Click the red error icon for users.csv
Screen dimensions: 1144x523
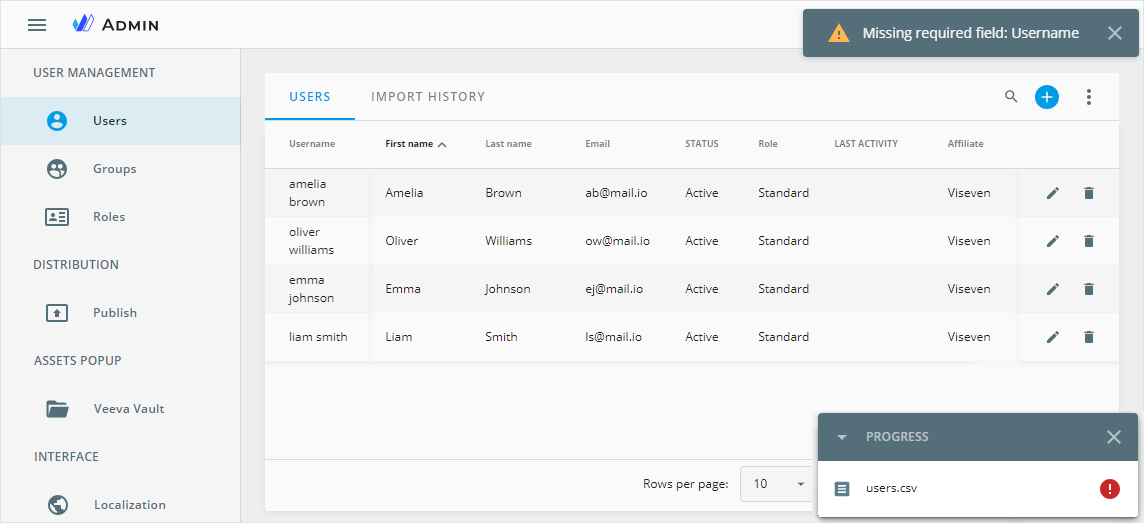pos(1109,489)
